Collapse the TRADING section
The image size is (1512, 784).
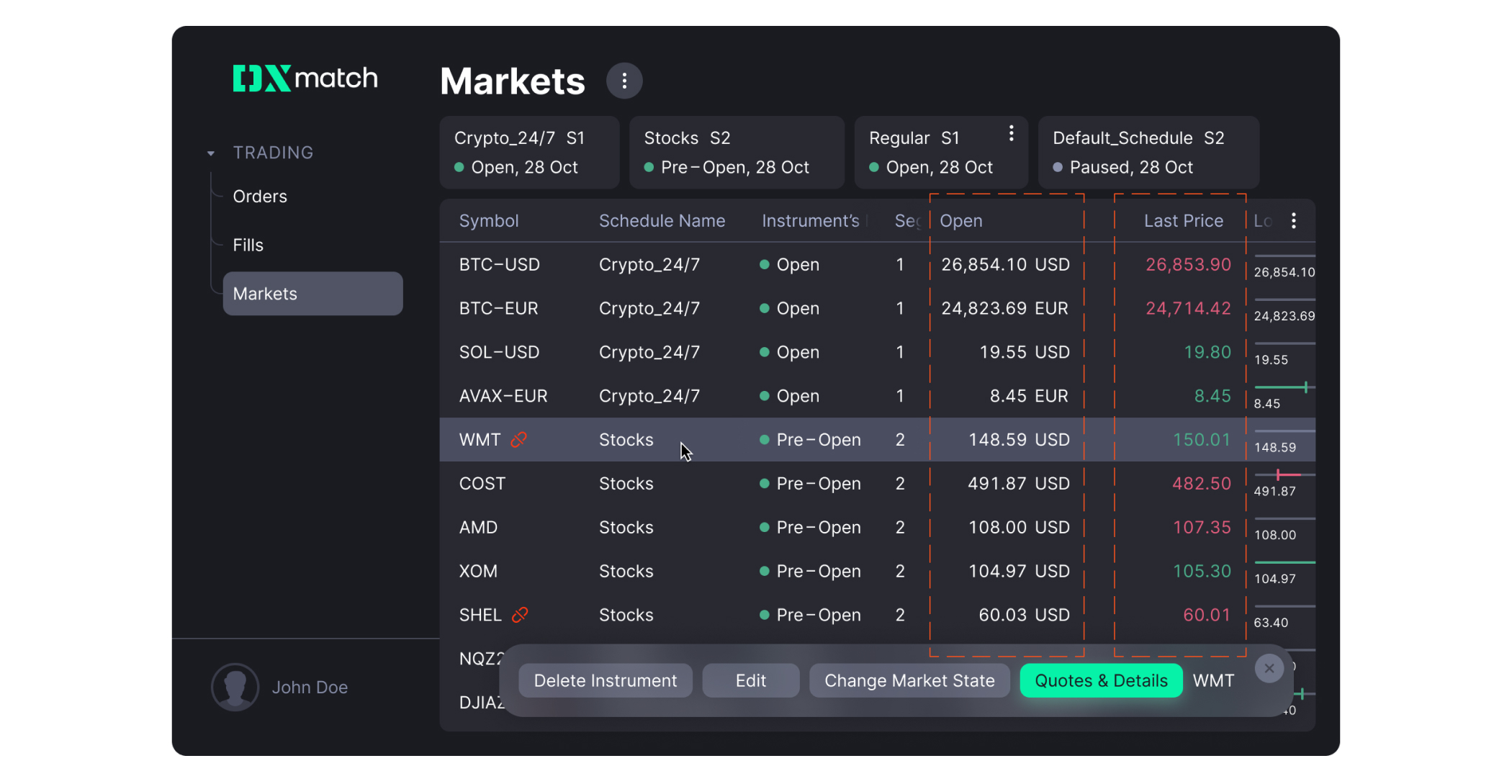(x=210, y=153)
